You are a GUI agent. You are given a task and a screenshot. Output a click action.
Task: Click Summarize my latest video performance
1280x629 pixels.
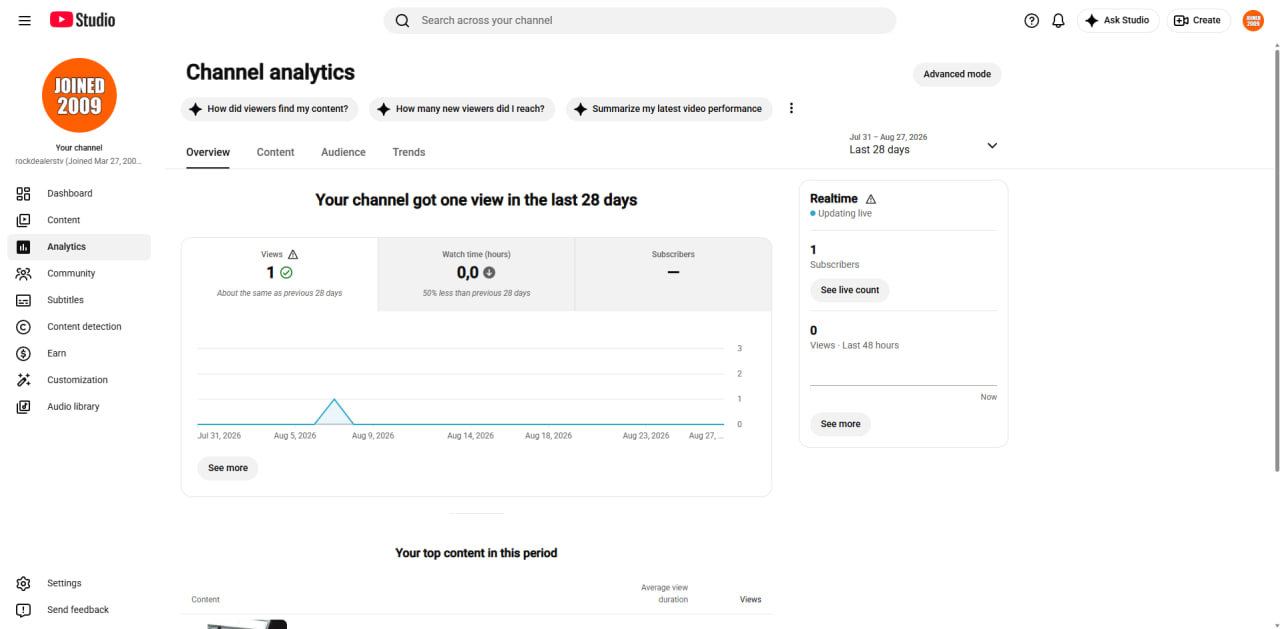tap(669, 109)
